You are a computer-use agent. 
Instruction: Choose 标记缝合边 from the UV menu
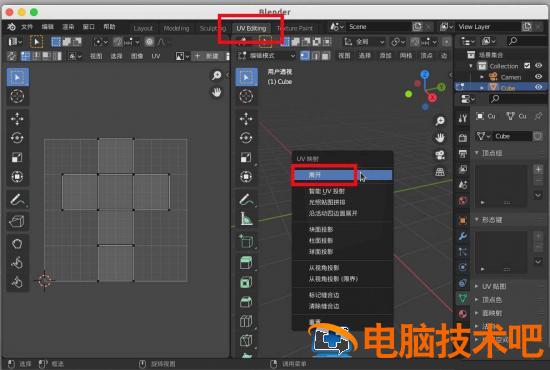click(342, 295)
